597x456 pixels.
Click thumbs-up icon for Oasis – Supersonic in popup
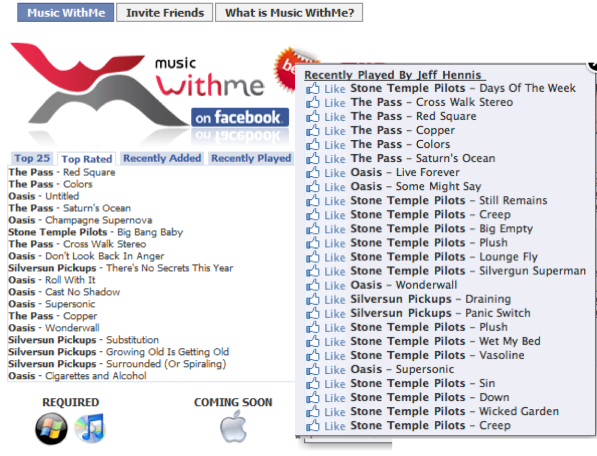click(x=313, y=370)
